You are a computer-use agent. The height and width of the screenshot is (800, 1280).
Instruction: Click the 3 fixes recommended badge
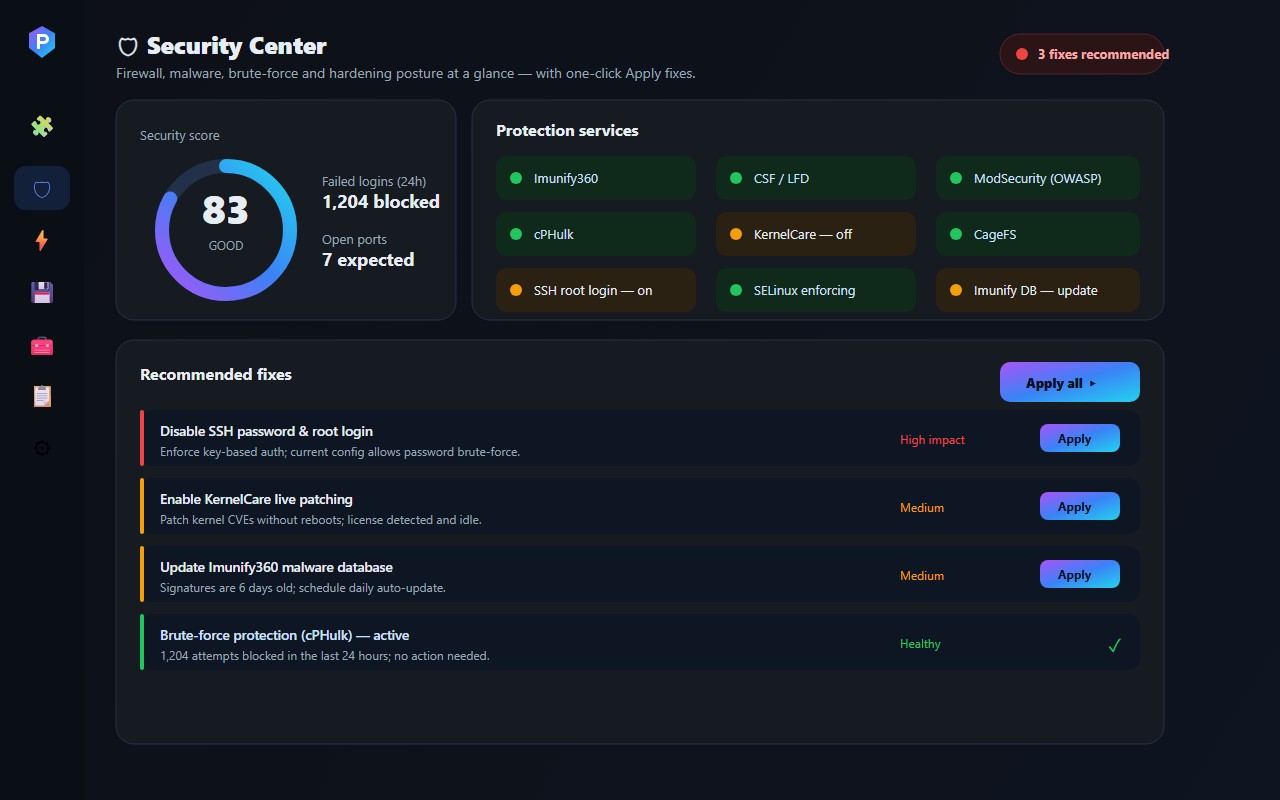tap(1082, 54)
